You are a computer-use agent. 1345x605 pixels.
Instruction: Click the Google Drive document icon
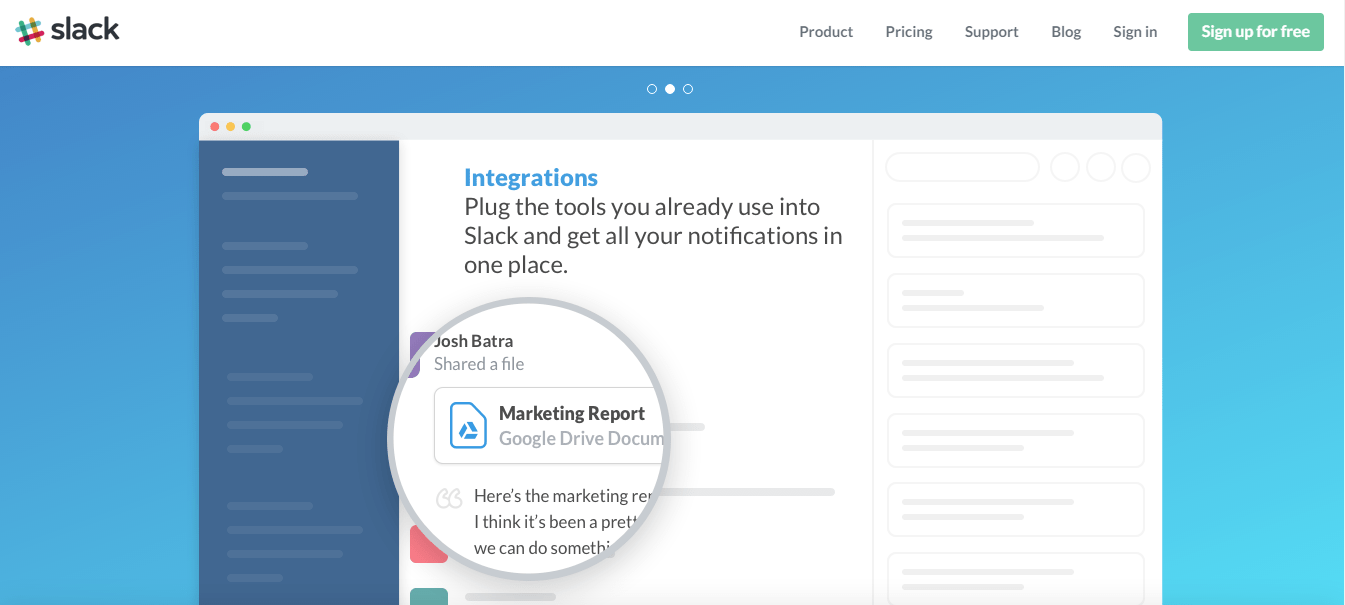467,425
